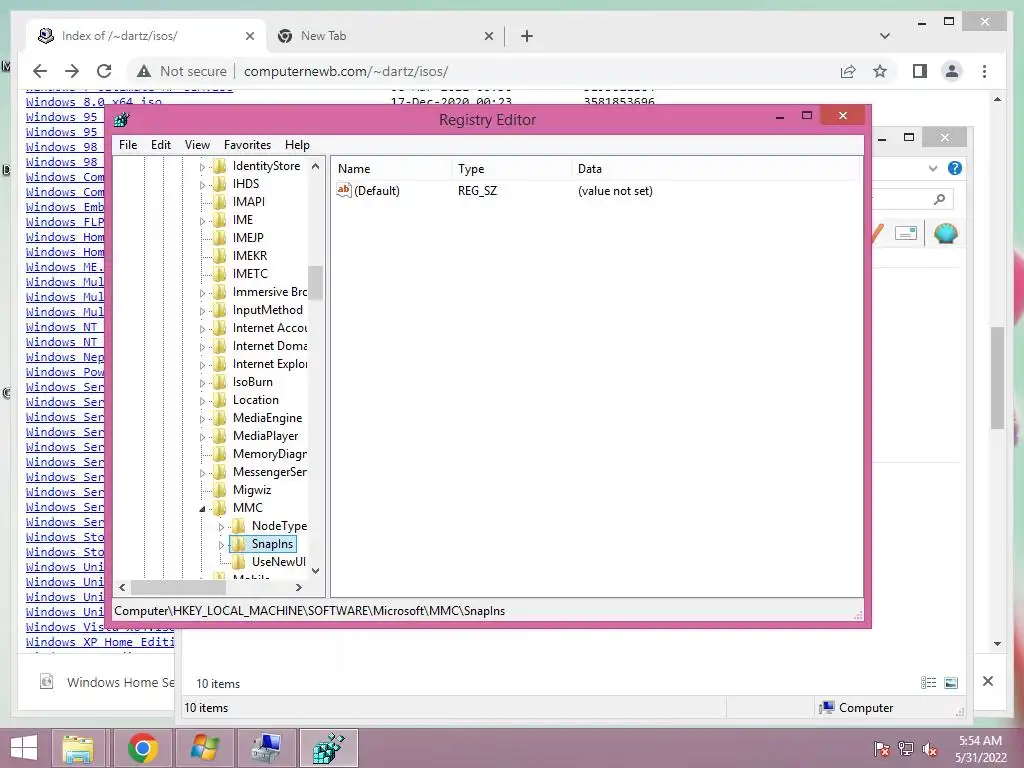
Task: Click the Not secure warning icon
Action: point(144,71)
